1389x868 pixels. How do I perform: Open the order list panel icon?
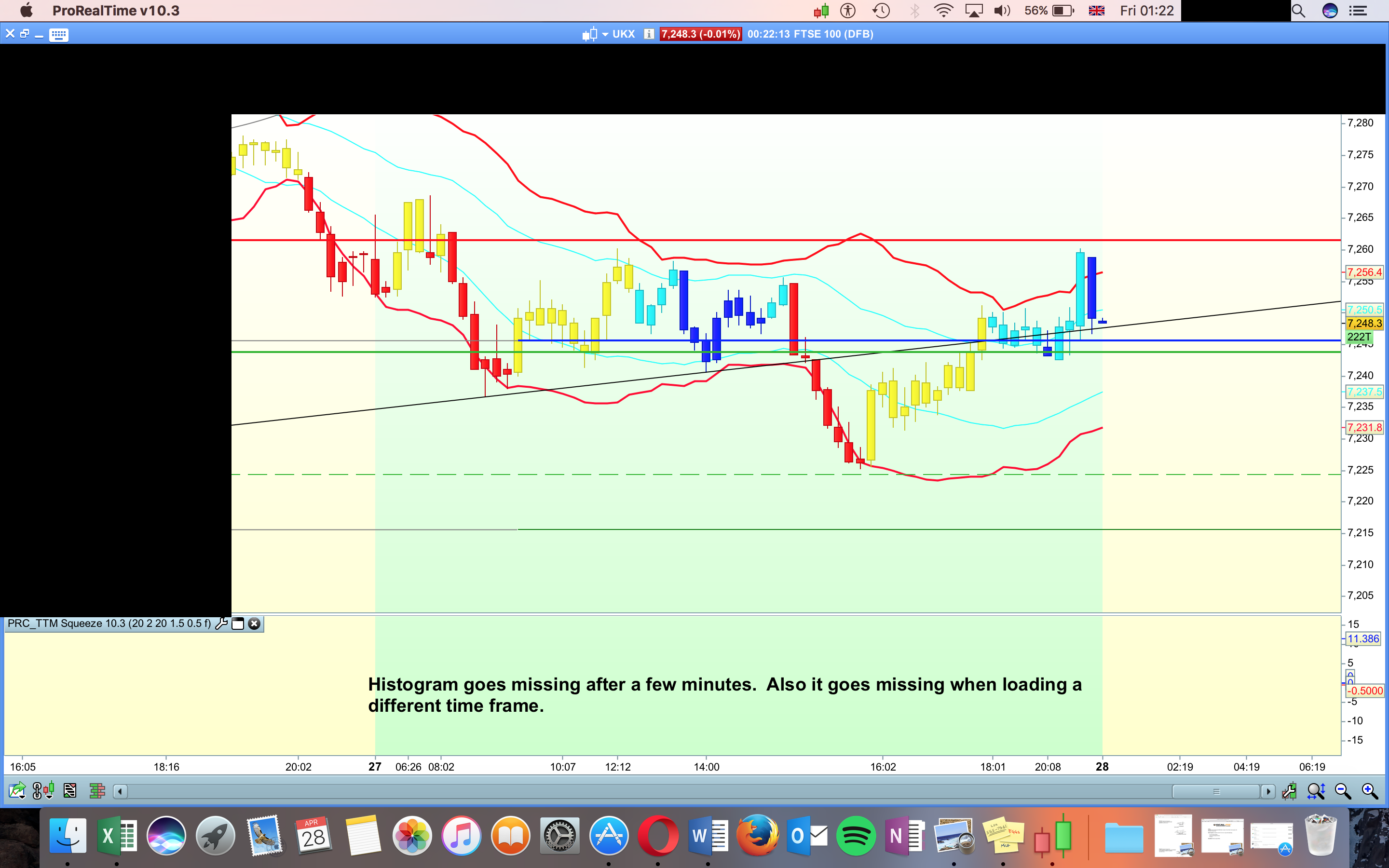coord(70,791)
